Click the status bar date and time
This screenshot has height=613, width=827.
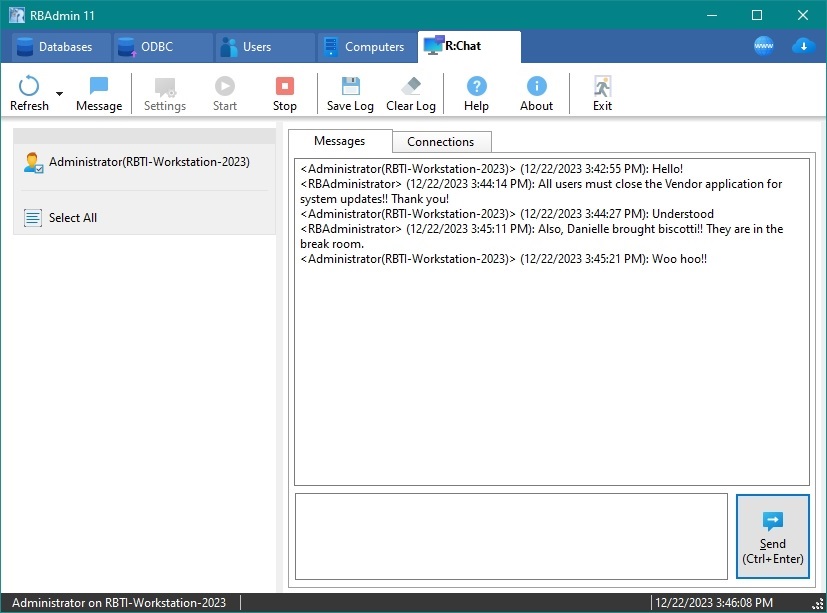[714, 602]
